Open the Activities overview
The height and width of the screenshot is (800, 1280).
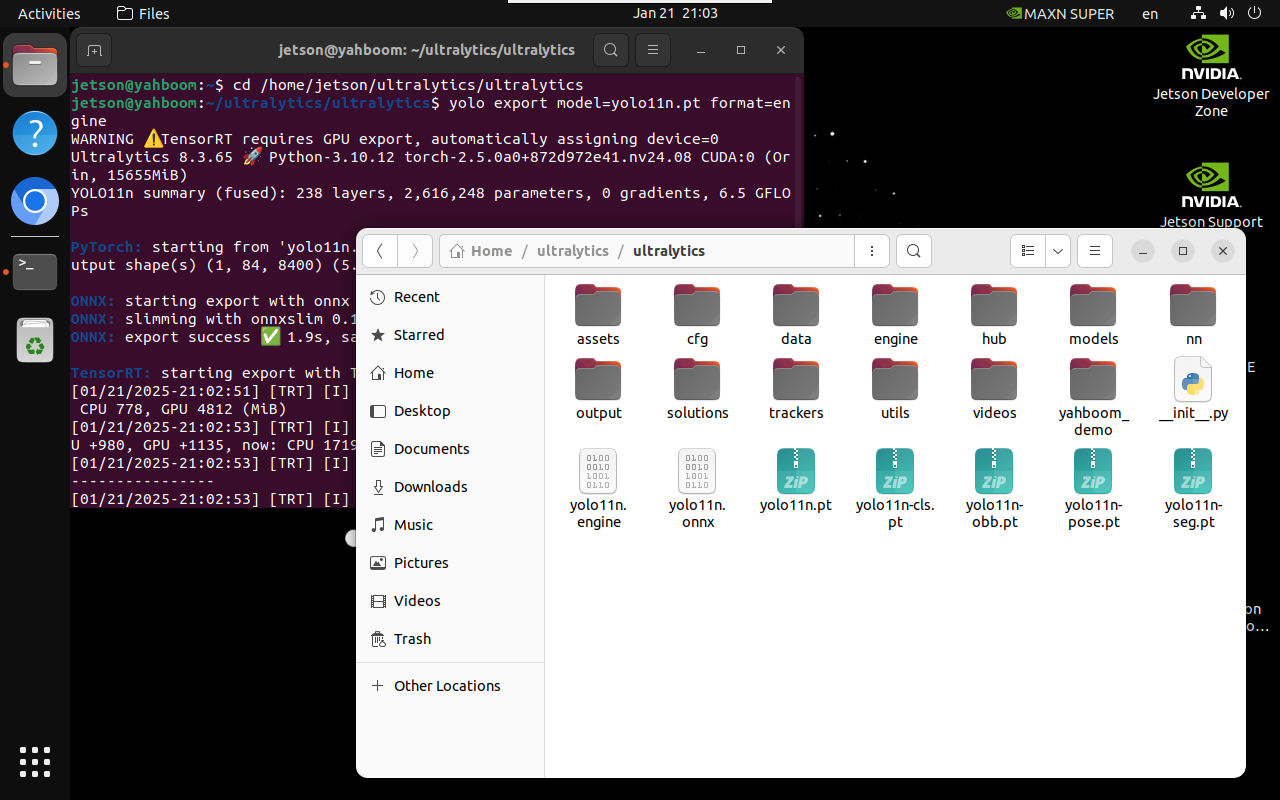click(49, 13)
